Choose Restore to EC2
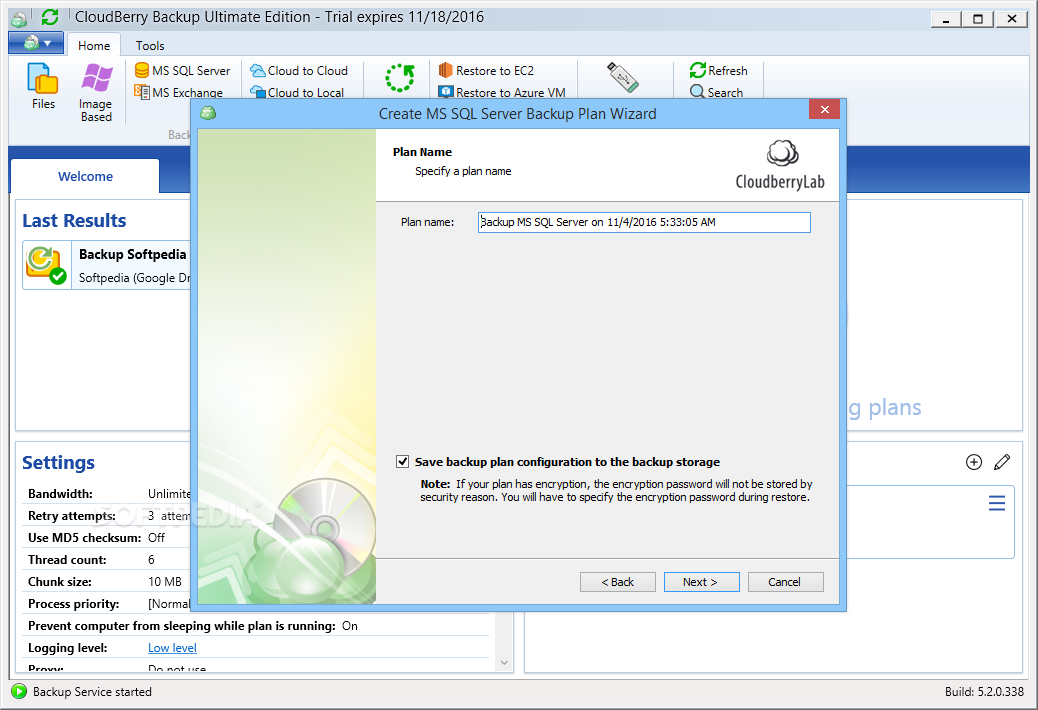This screenshot has height=710, width=1038. (487, 71)
